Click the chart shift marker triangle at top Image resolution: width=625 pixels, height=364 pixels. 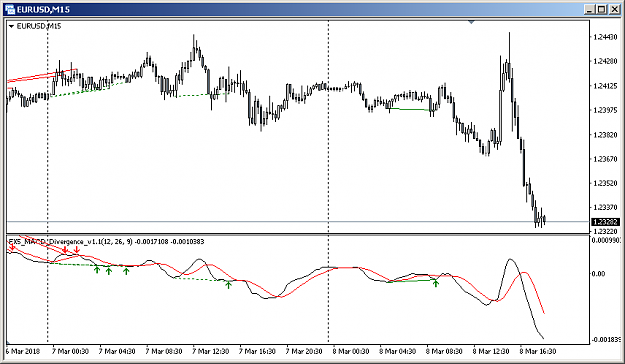[472, 22]
